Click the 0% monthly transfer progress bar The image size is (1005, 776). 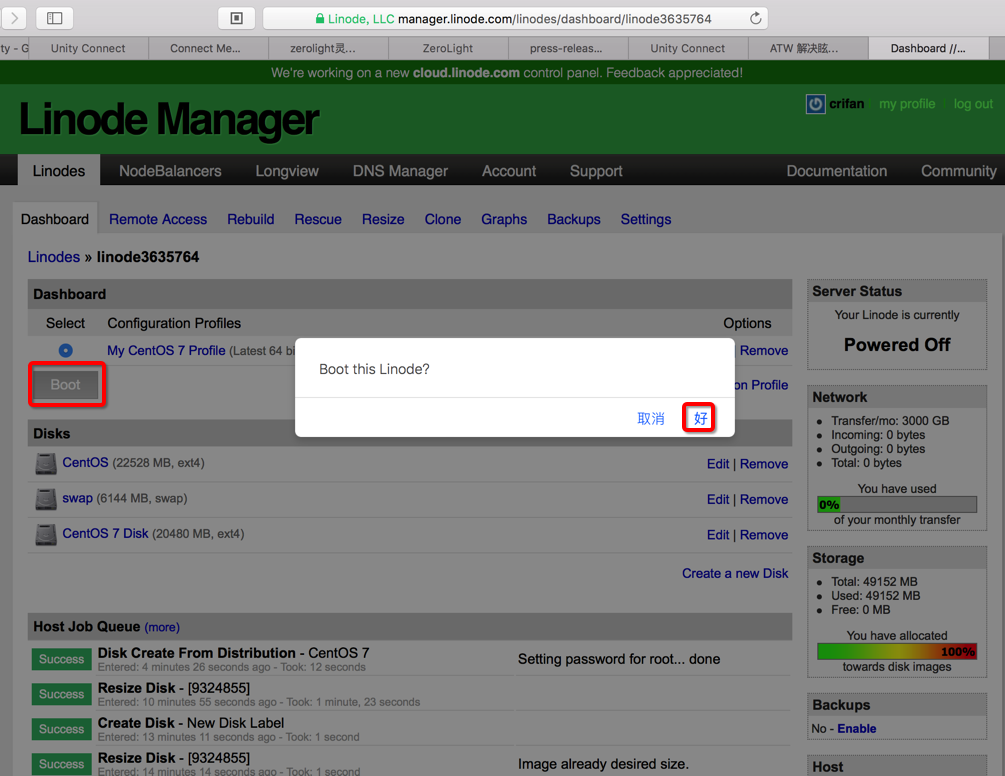(x=897, y=504)
